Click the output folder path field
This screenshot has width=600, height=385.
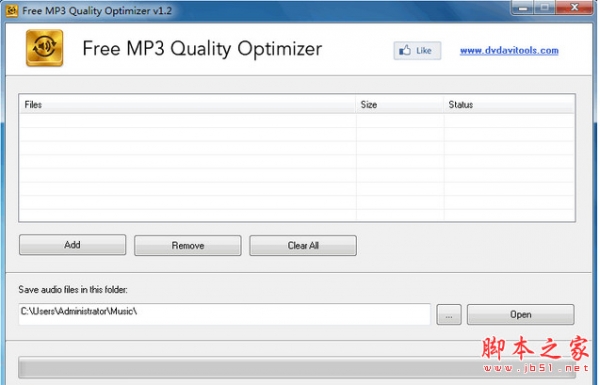click(224, 314)
